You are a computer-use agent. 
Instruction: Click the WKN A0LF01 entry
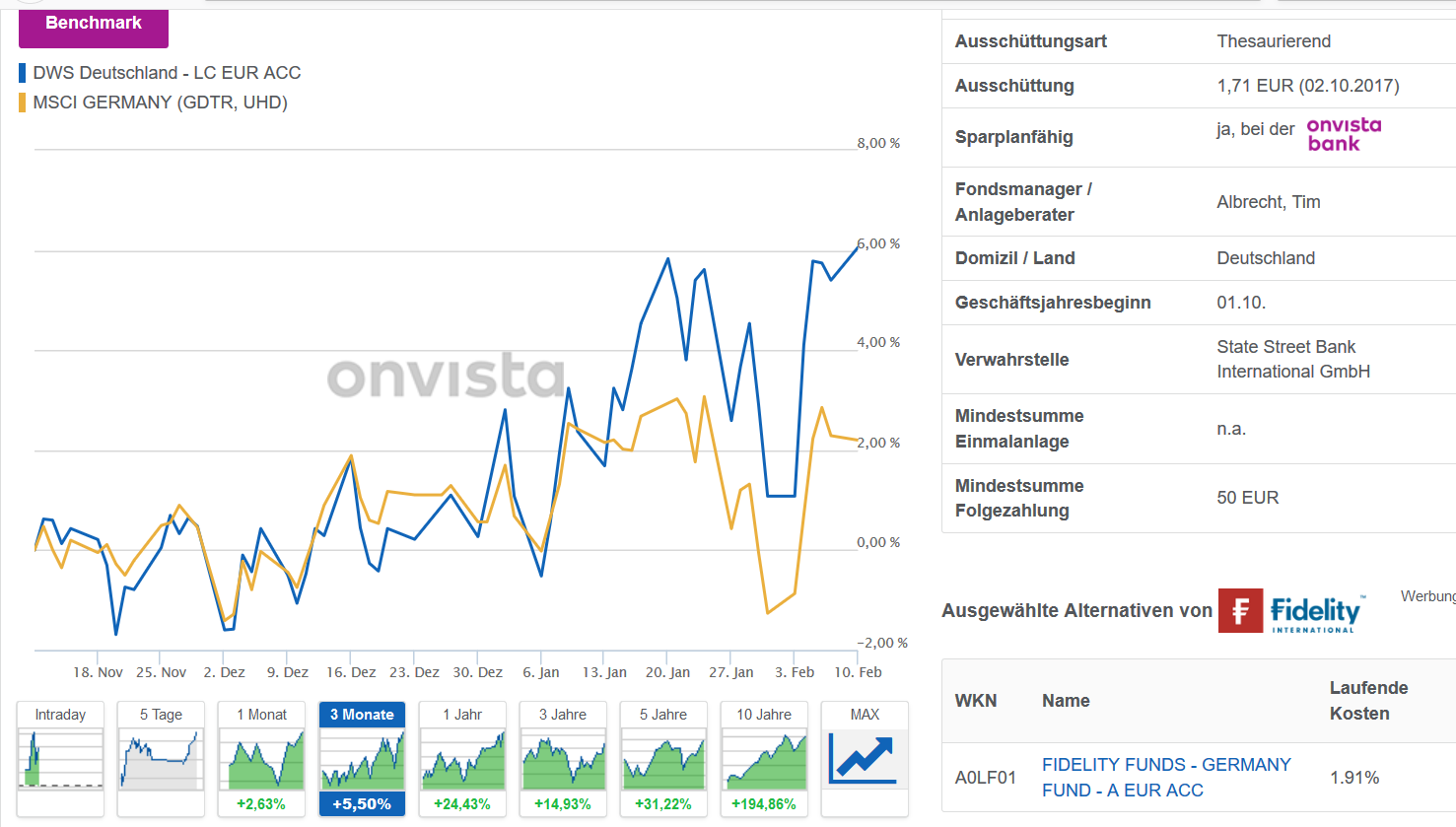point(978,777)
